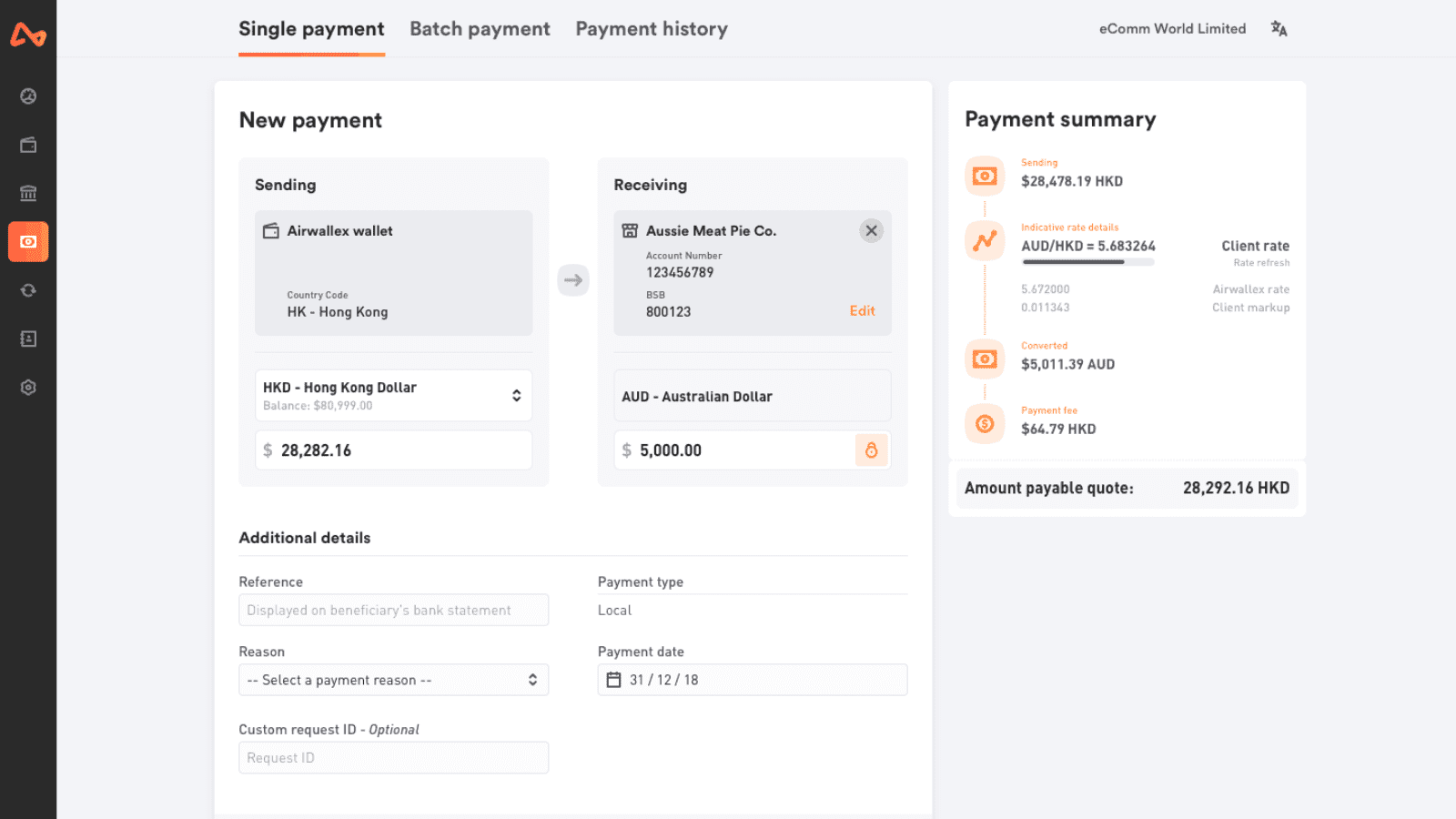The height and width of the screenshot is (819, 1456).
Task: Click the $64.79 HKD payment fee
Action: pyautogui.click(x=1058, y=429)
